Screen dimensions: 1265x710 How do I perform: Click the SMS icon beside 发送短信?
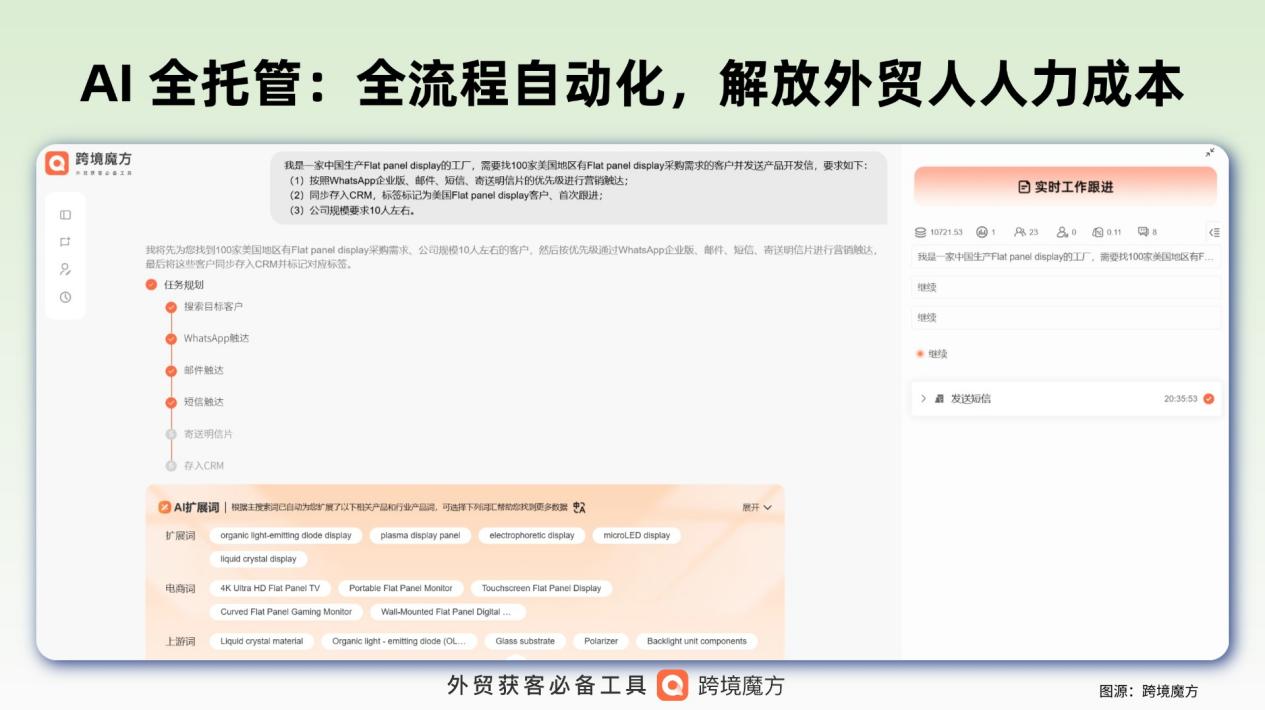click(939, 399)
